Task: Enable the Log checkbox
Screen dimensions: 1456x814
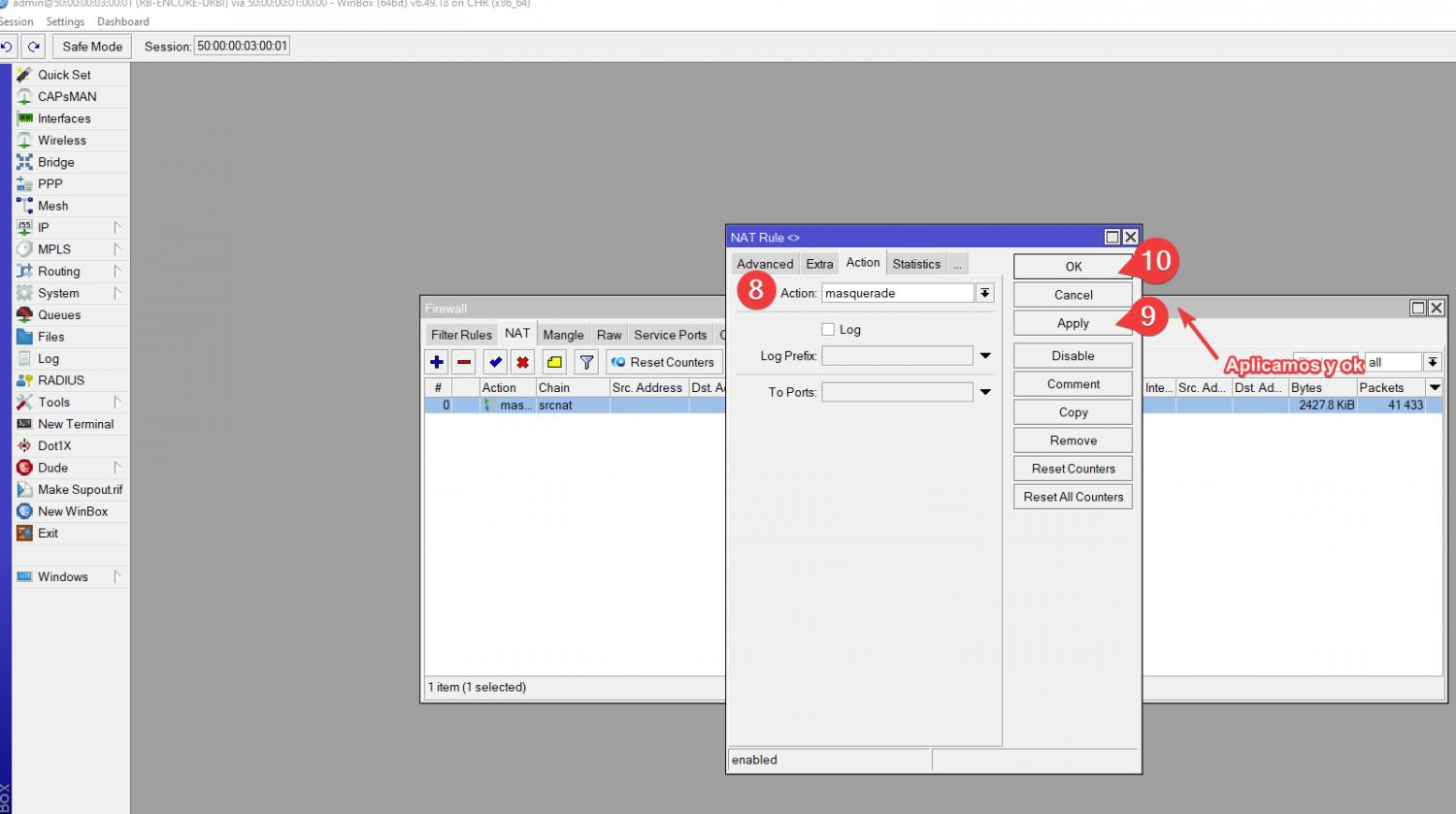Action: click(828, 330)
